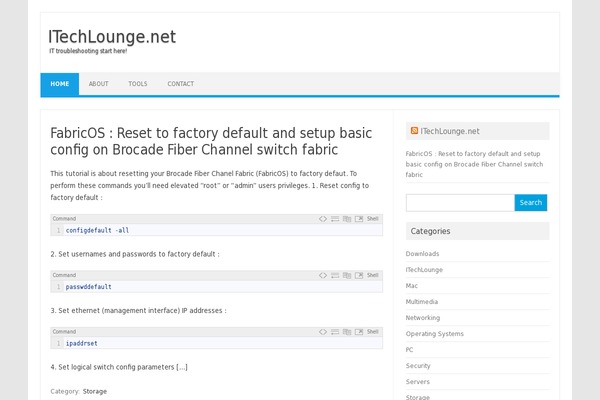Click '2. Set usernames and passwords' text
Screen dimensions: 600x400
point(135,254)
